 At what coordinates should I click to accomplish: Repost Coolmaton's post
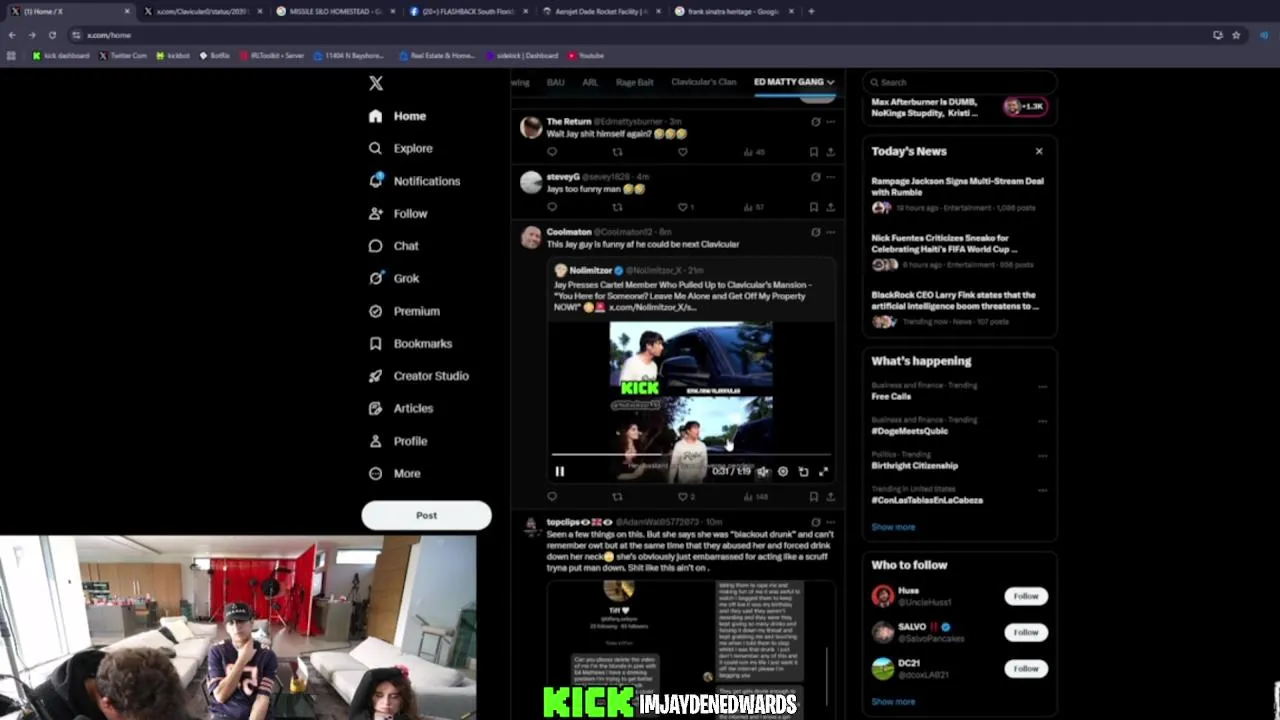[x=617, y=496]
